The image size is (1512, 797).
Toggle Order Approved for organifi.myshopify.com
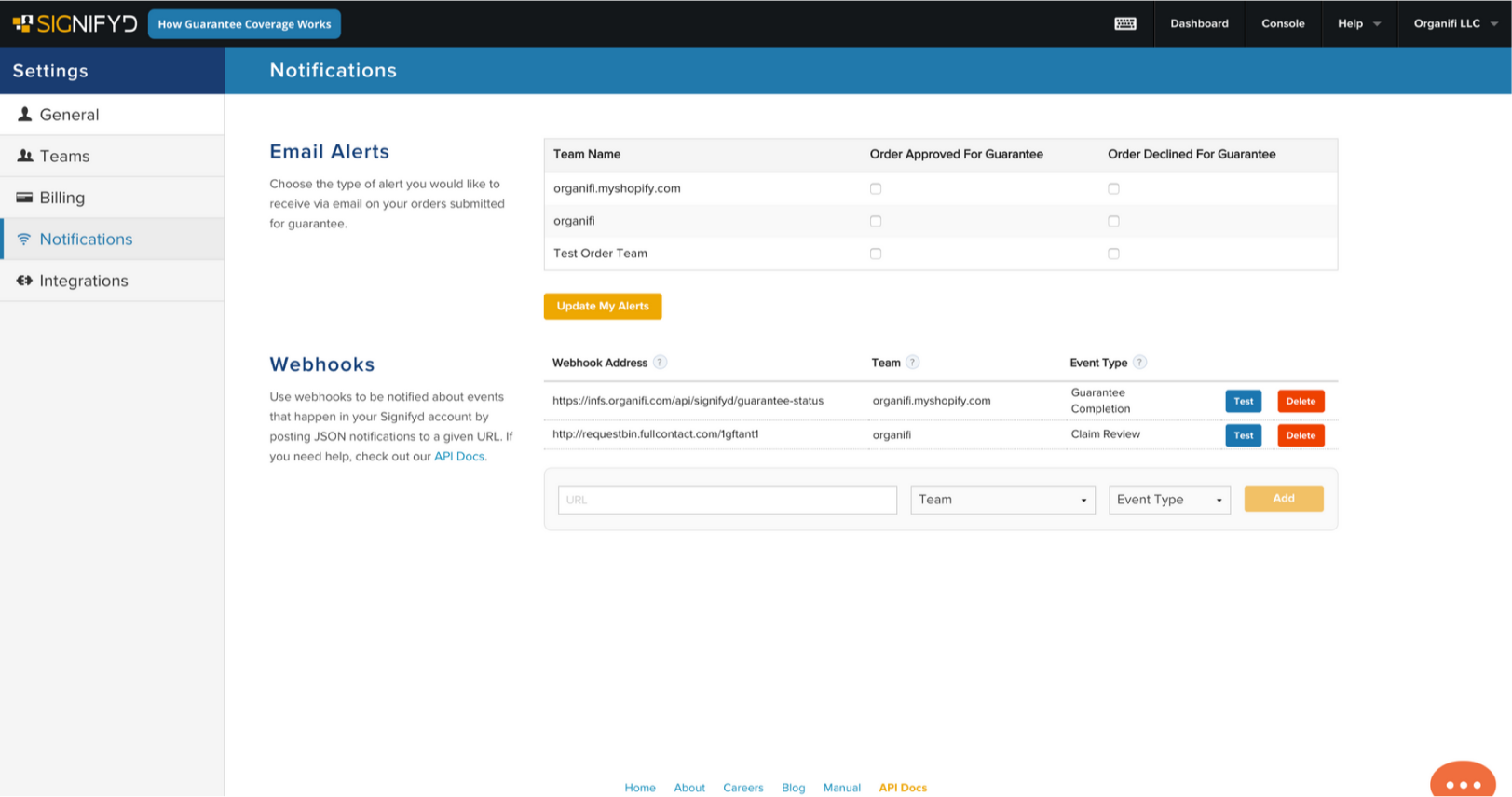click(876, 188)
